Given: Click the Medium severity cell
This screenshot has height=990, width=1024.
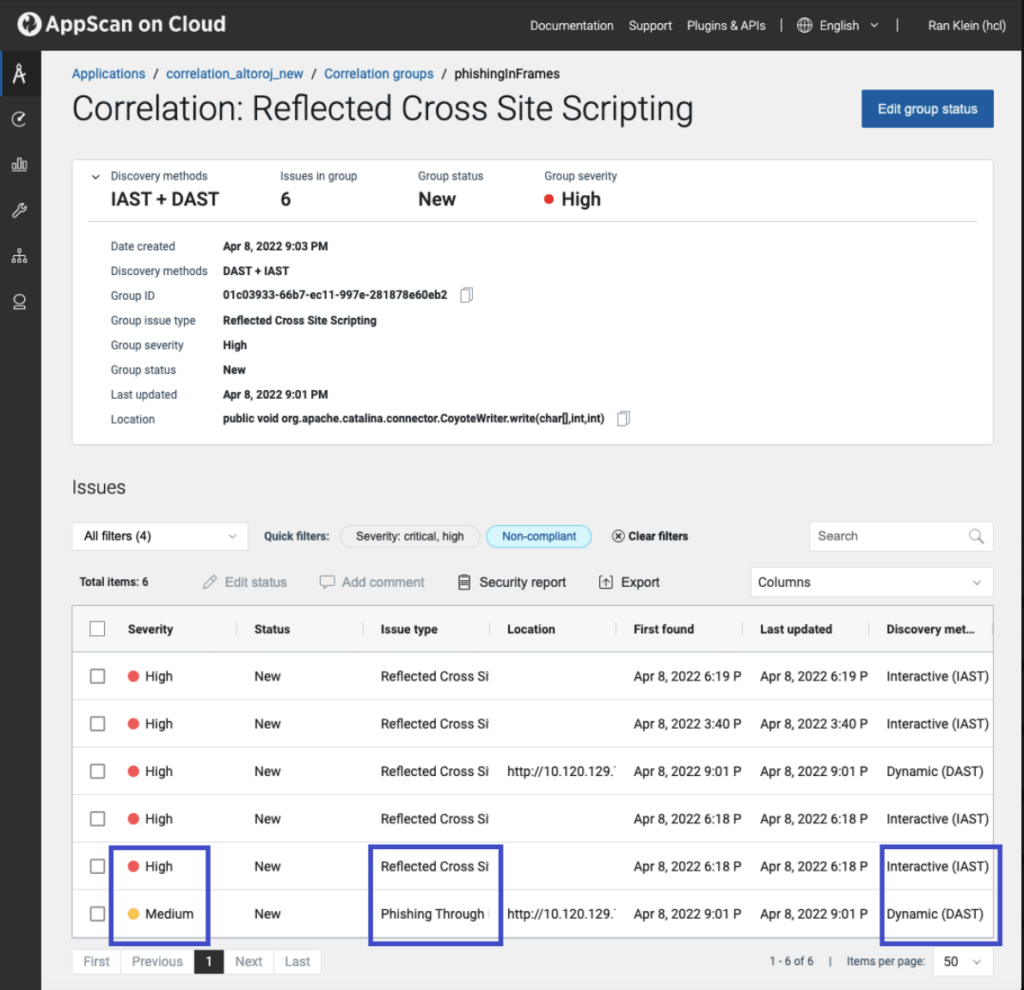Looking at the screenshot, I should (x=161, y=914).
